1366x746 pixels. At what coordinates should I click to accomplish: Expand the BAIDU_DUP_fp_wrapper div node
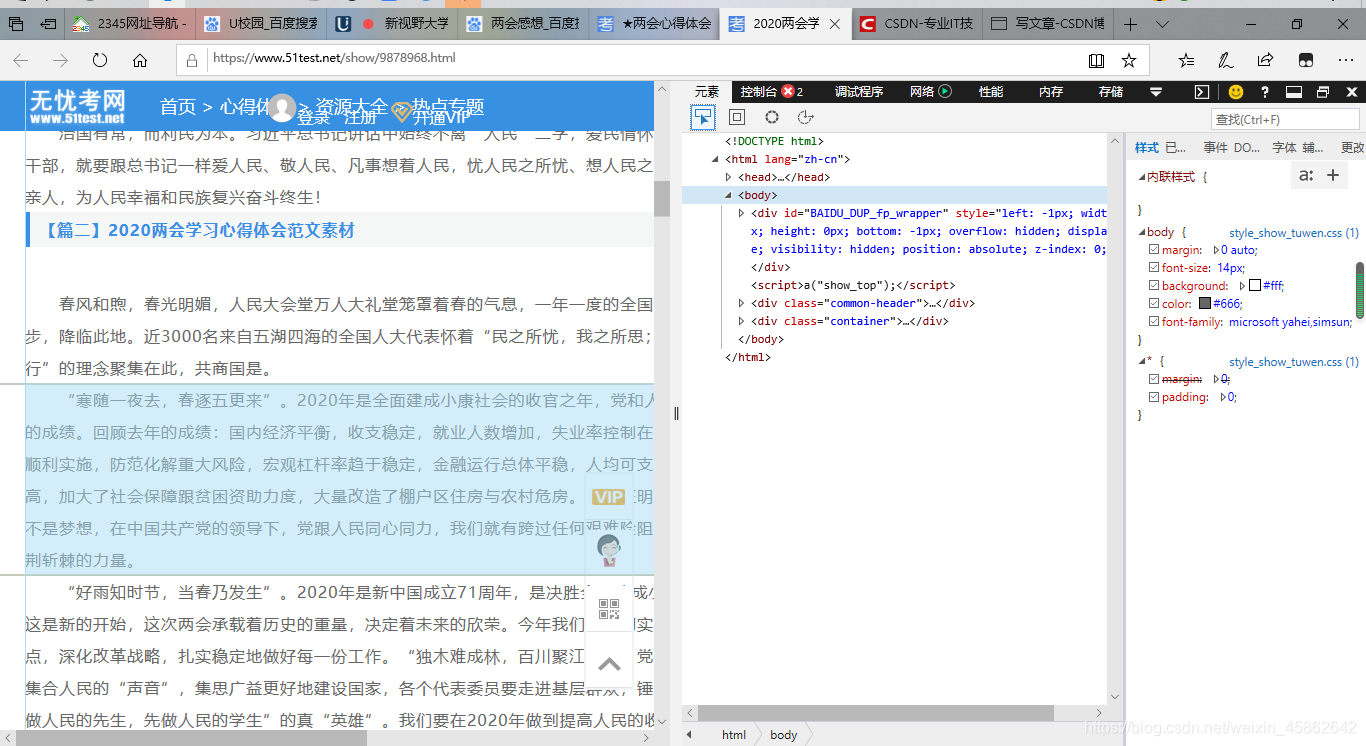741,213
